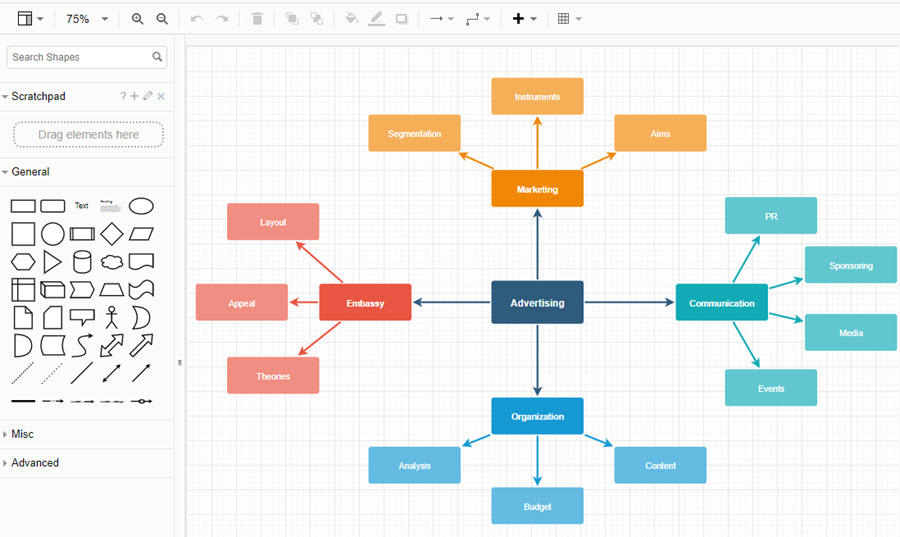Click the Scratchpad help question mark

pos(123,96)
